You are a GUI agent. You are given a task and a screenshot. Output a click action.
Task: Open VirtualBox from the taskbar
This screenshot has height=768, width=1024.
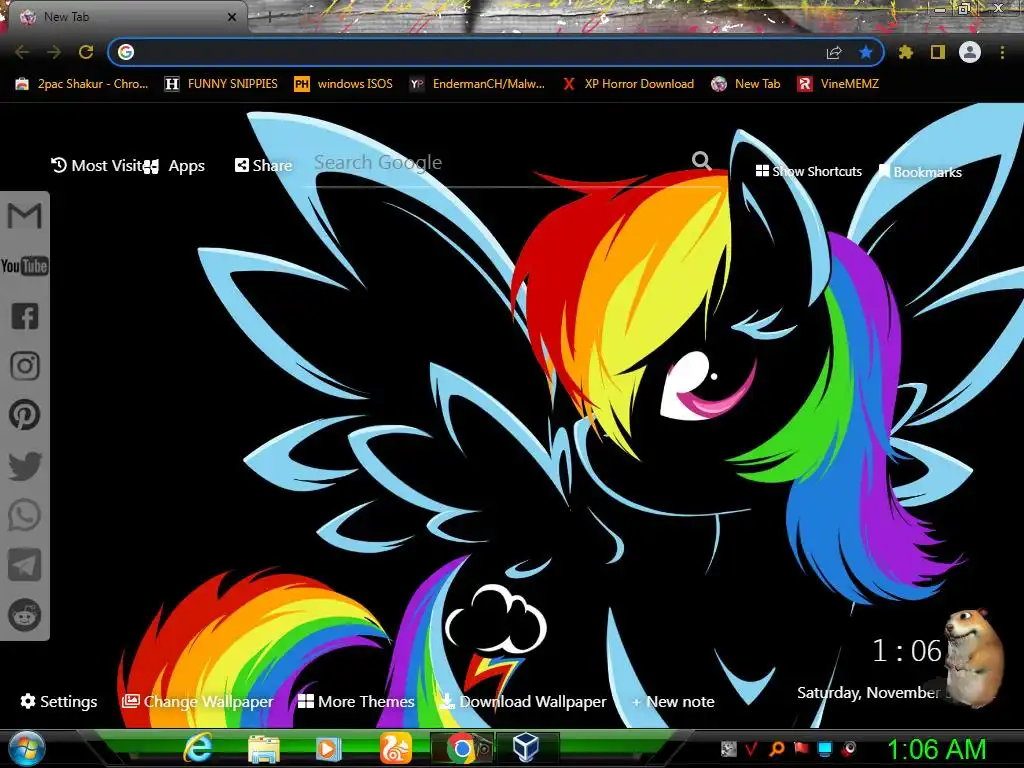[x=526, y=748]
